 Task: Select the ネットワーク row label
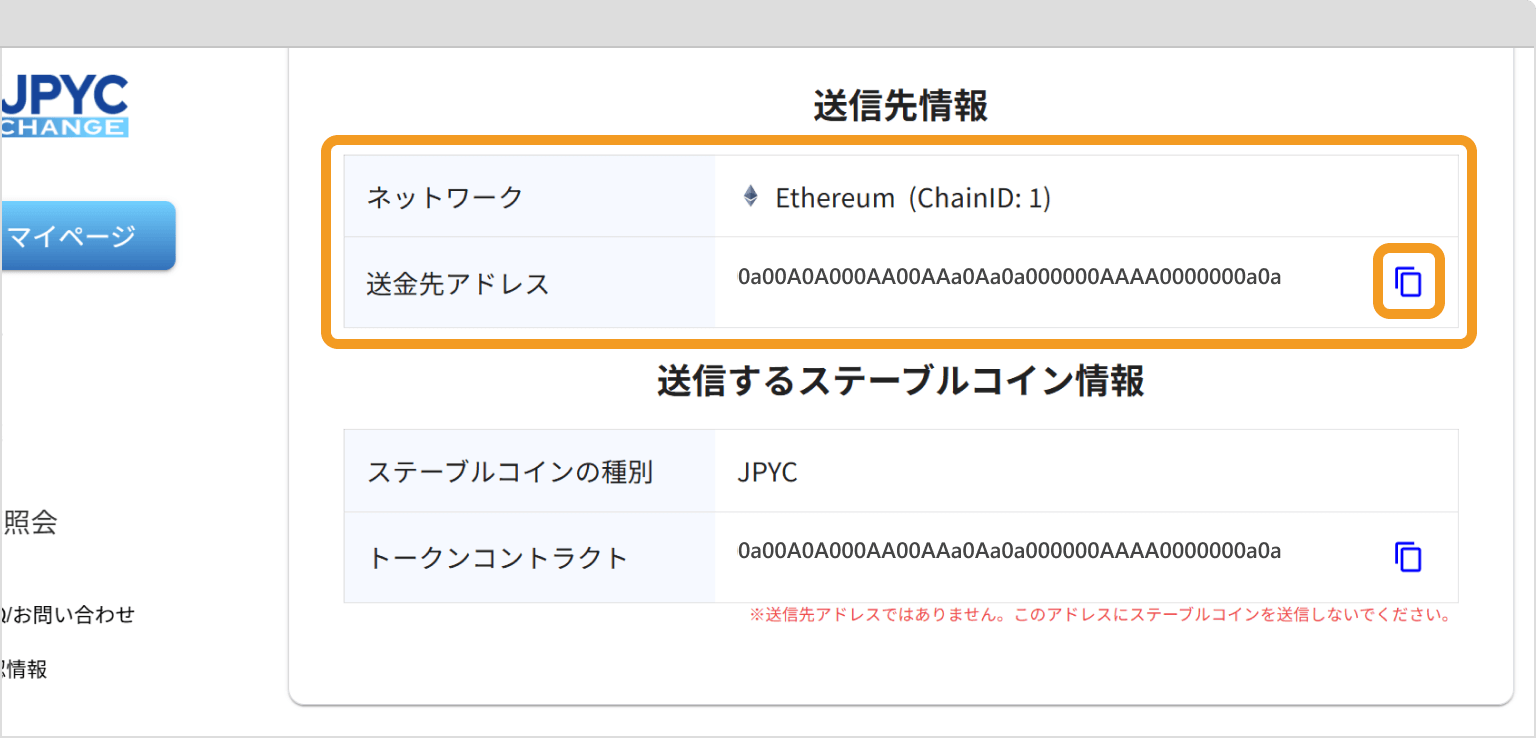click(443, 197)
